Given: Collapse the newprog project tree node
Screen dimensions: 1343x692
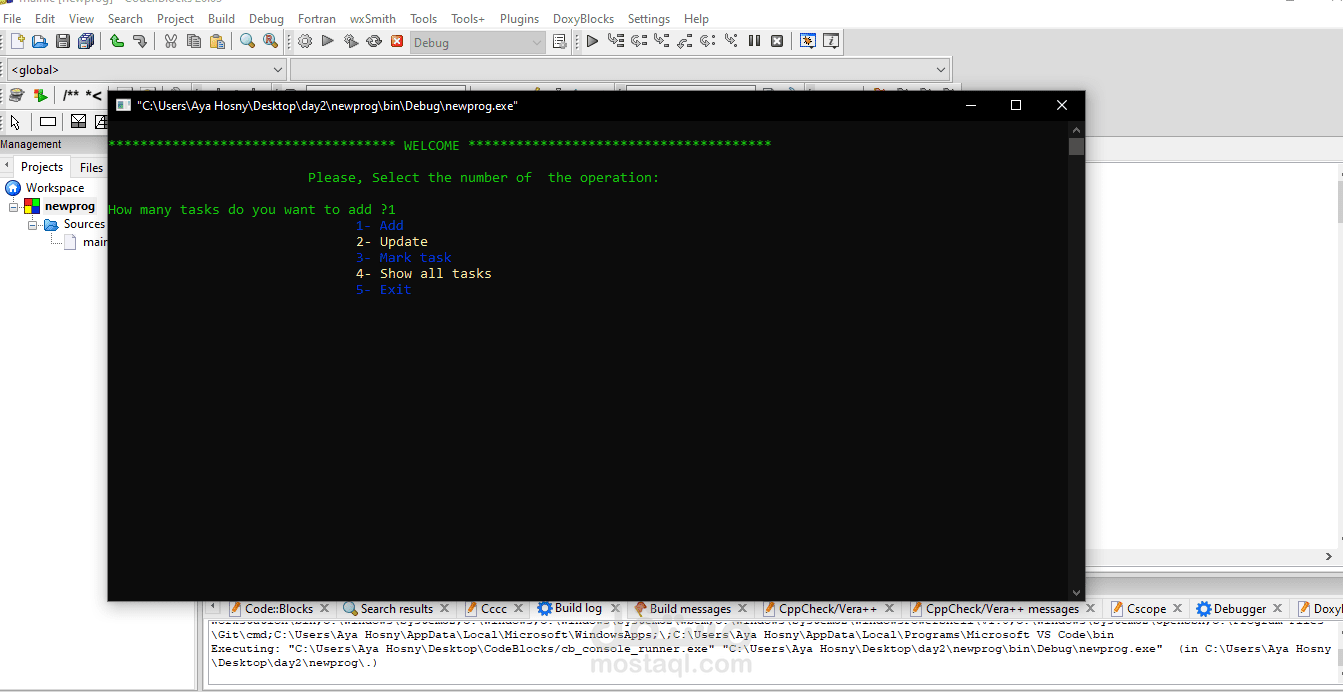Looking at the screenshot, I should coord(14,206).
